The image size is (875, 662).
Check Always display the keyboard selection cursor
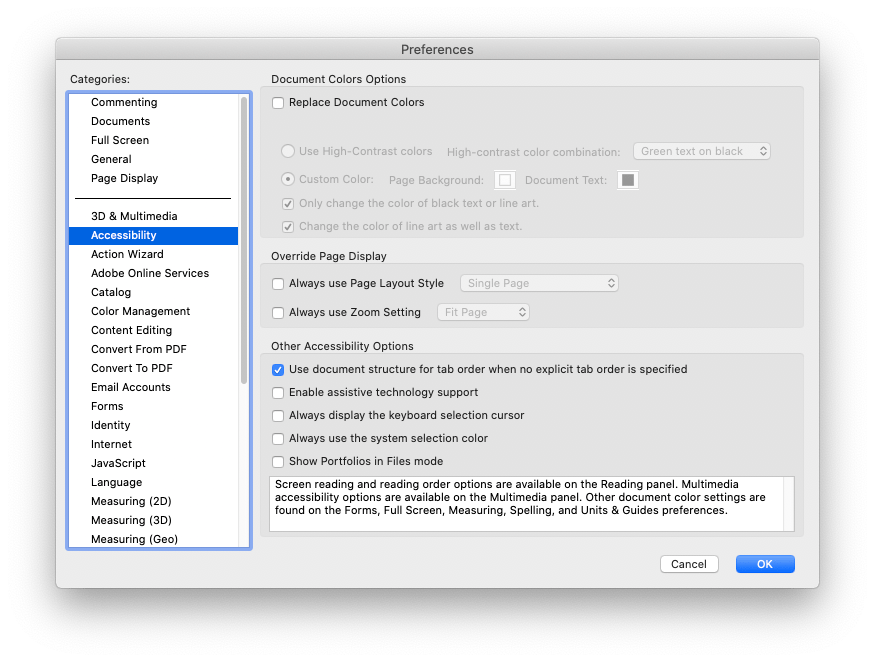click(277, 416)
